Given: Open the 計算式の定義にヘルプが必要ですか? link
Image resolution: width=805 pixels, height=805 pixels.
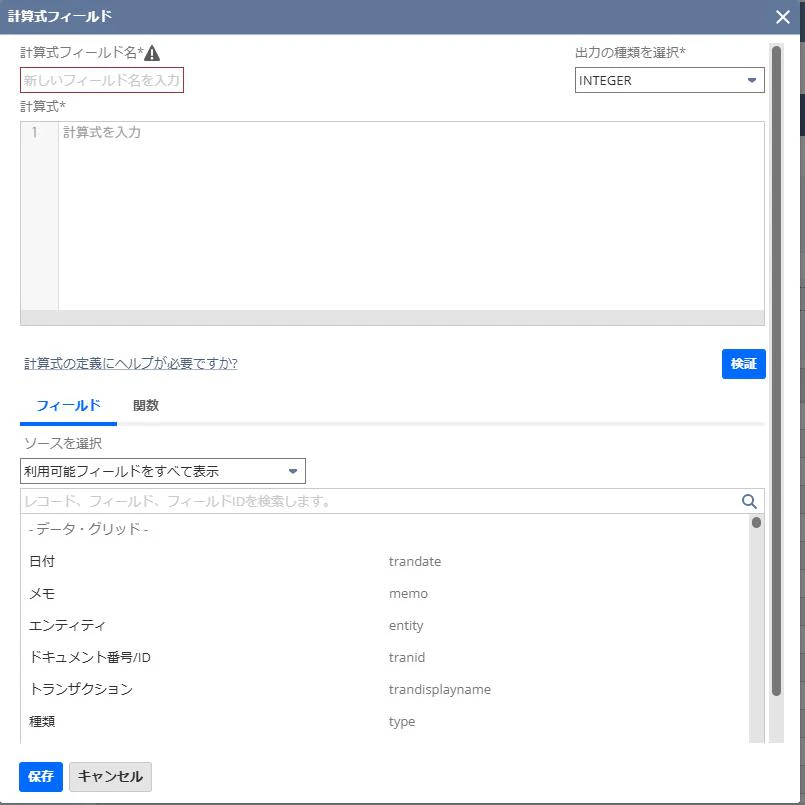Looking at the screenshot, I should tap(131, 363).
